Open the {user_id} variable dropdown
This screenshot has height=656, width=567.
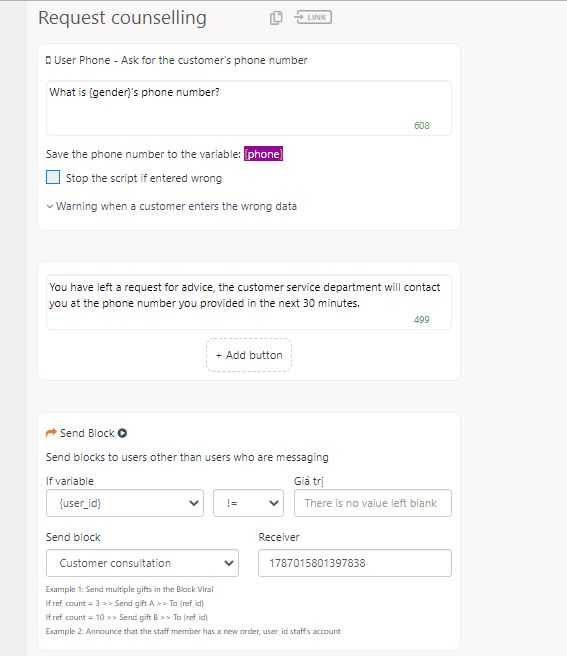[125, 503]
